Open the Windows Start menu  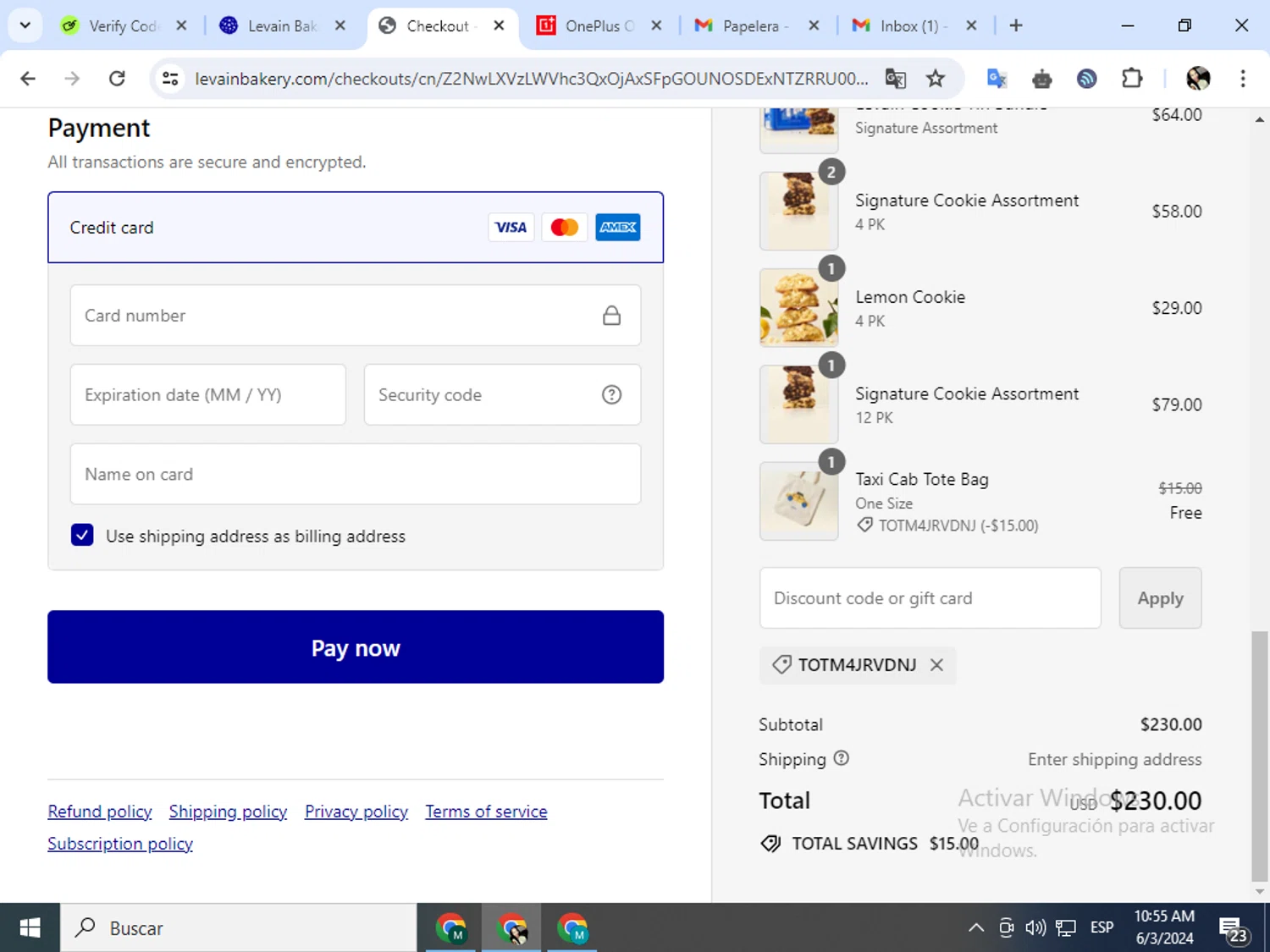tap(30, 928)
